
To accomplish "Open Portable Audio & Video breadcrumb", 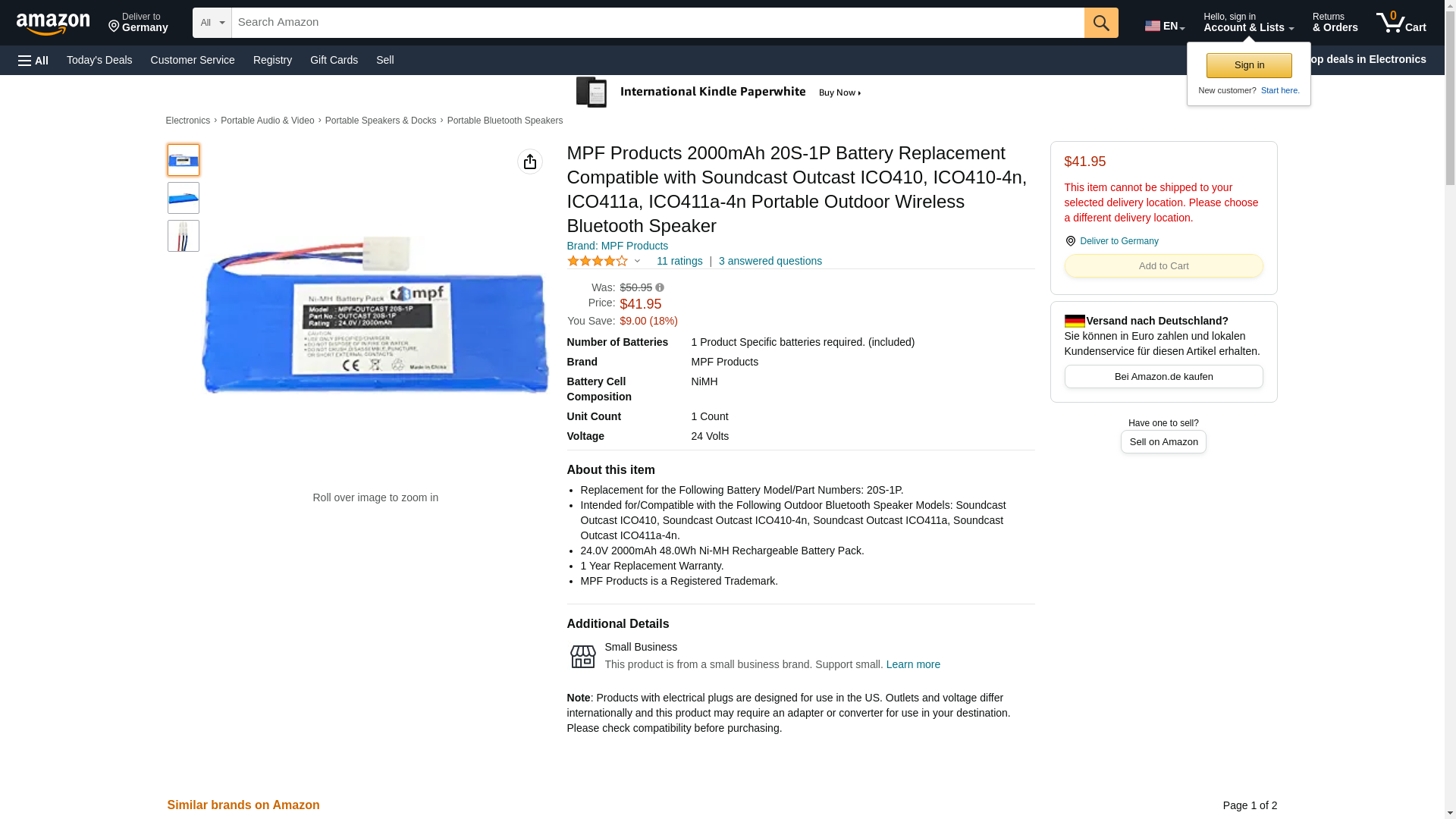I will [268, 121].
